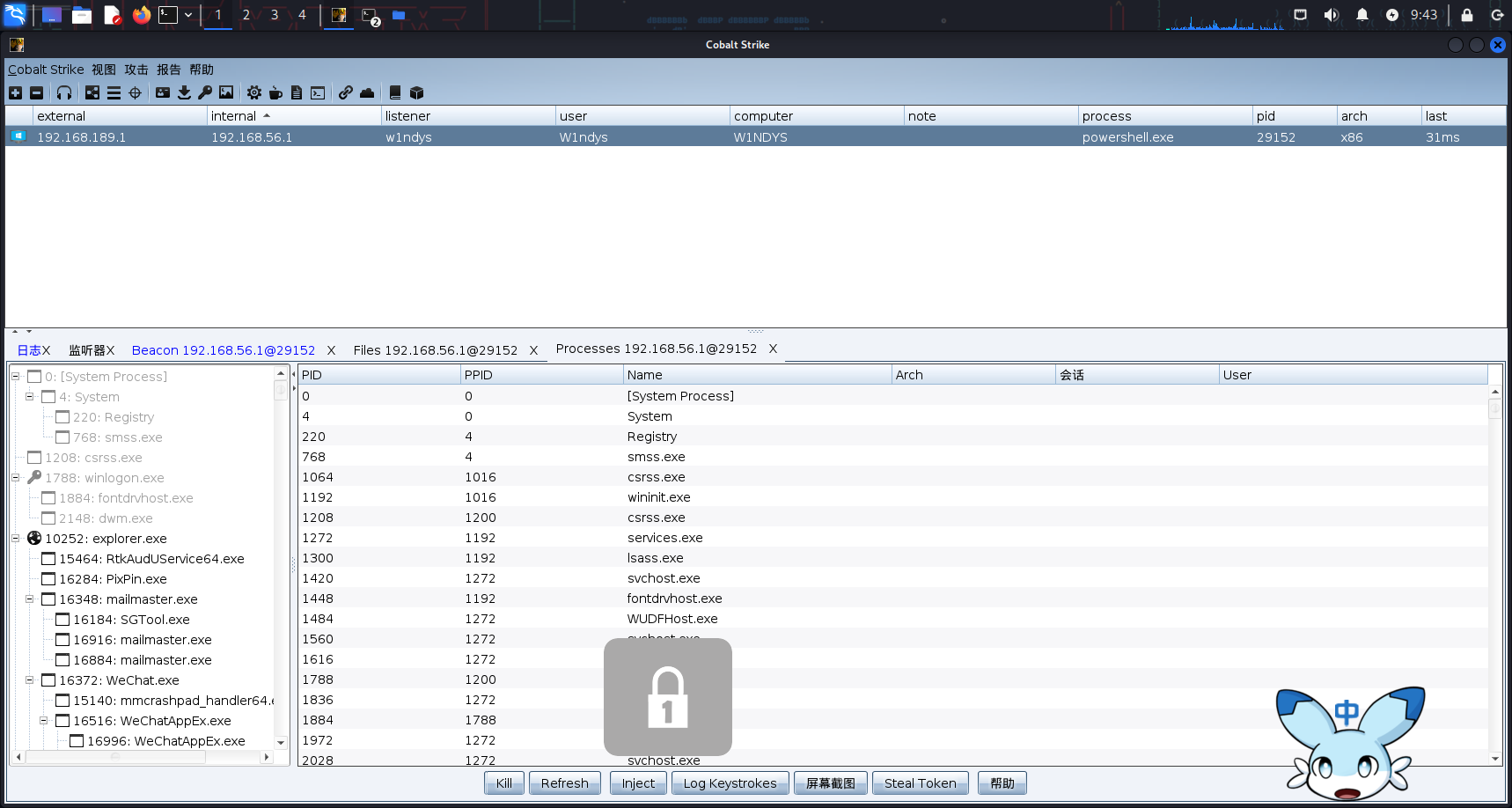The height and width of the screenshot is (808, 1512).
Task: Open the 攻击 menu
Action: [136, 70]
